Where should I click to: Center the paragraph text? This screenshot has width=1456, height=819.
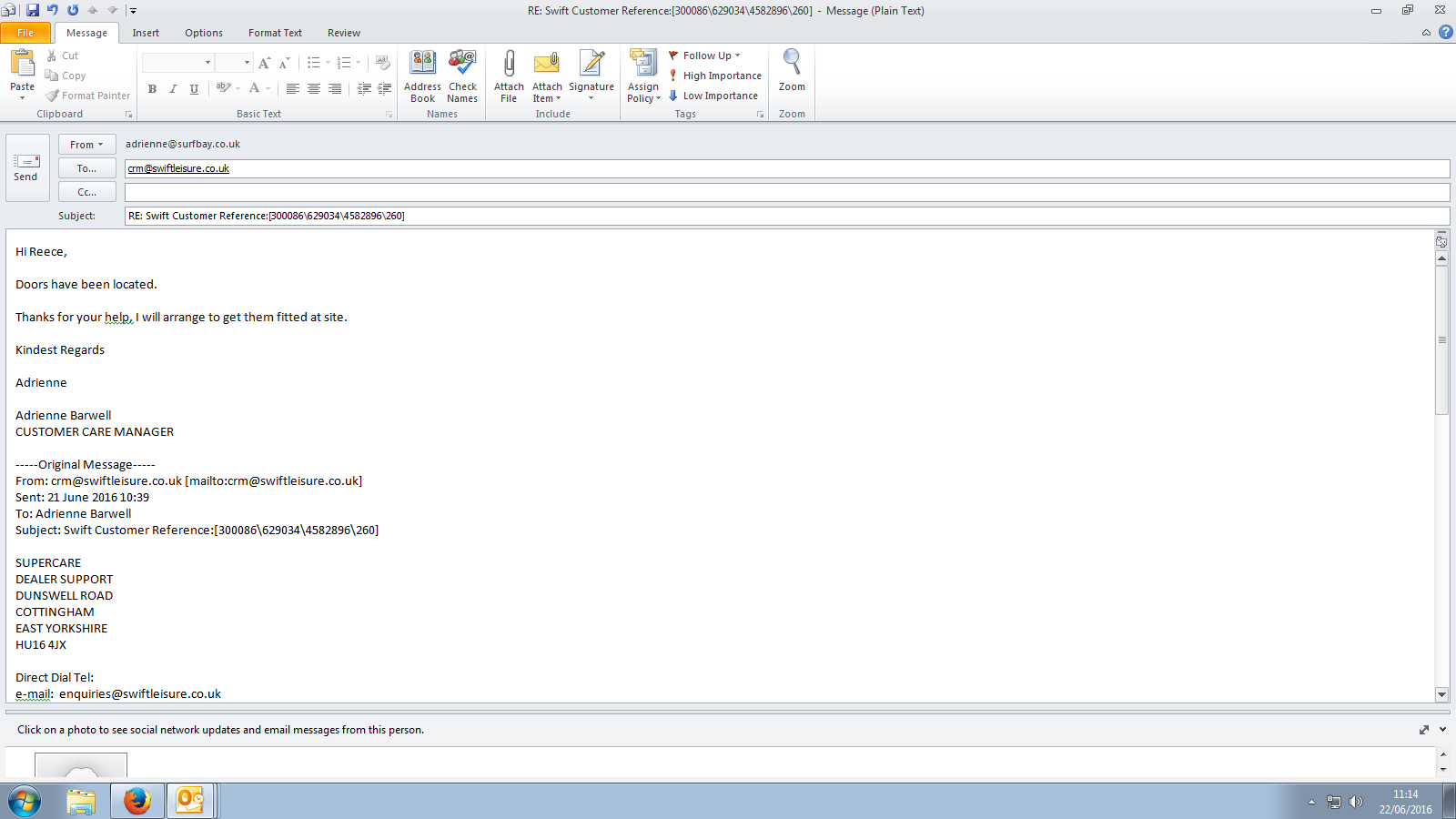point(313,88)
